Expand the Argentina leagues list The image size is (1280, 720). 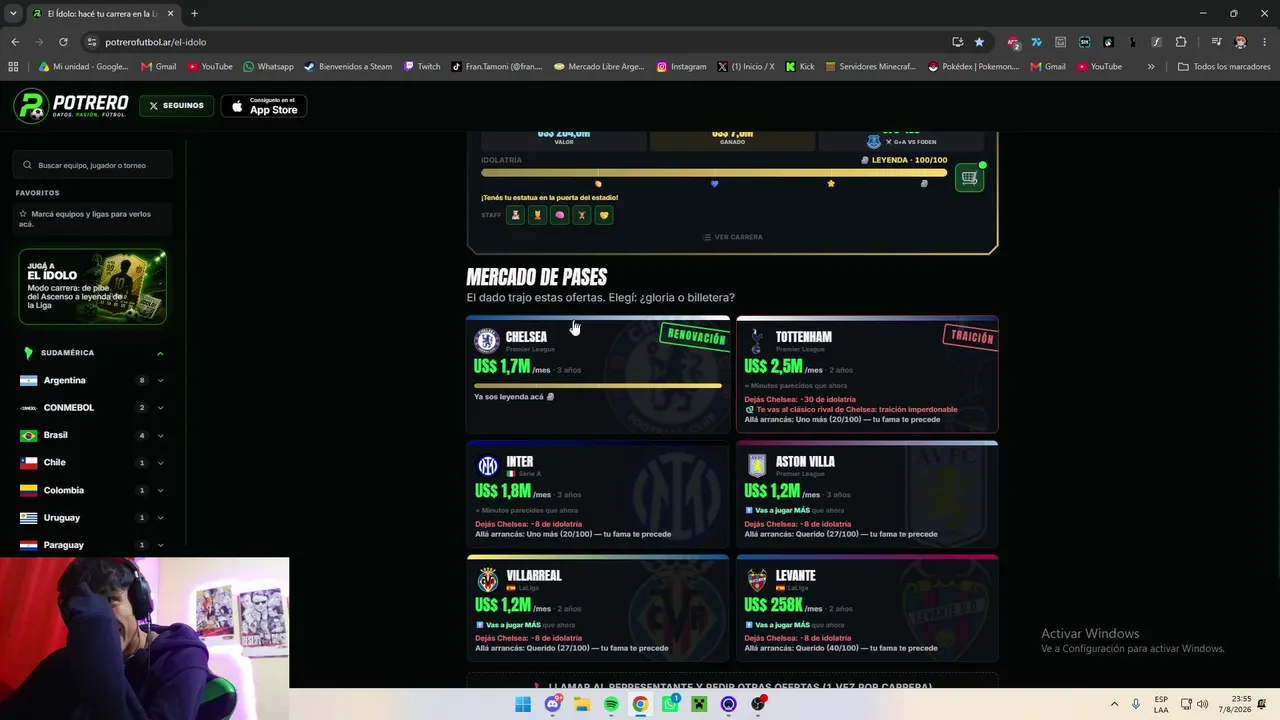click(160, 380)
